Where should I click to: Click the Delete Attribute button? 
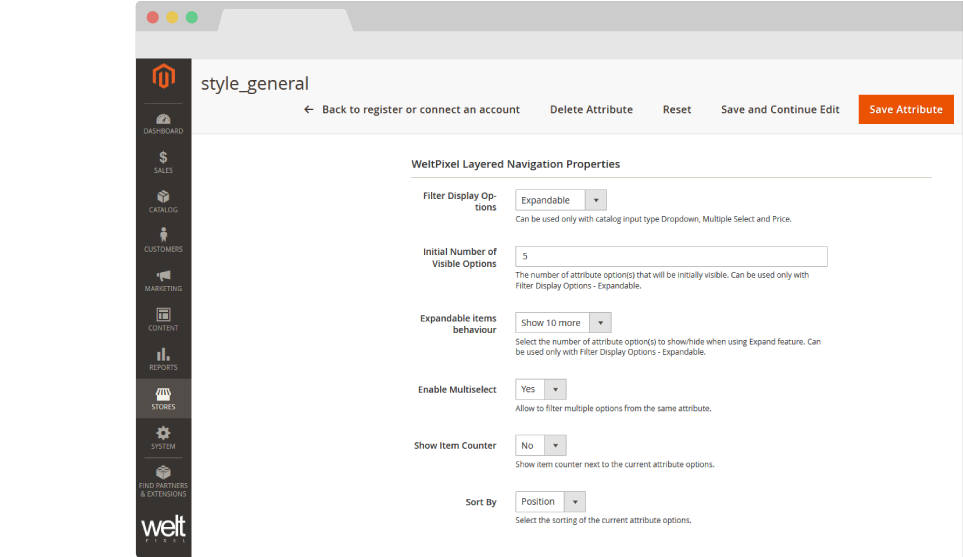tap(591, 110)
